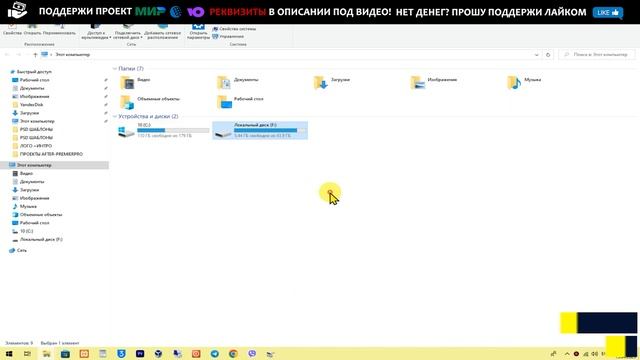Refresh the current folder view
This screenshot has width=640, height=360.
[548, 55]
